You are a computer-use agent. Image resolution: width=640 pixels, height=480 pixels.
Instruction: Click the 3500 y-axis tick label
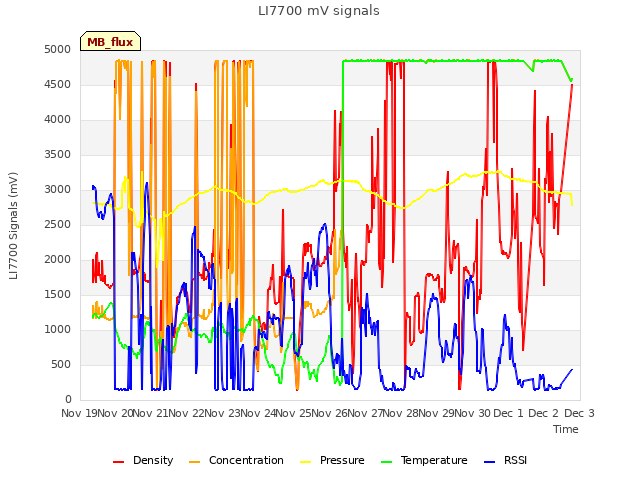58,155
